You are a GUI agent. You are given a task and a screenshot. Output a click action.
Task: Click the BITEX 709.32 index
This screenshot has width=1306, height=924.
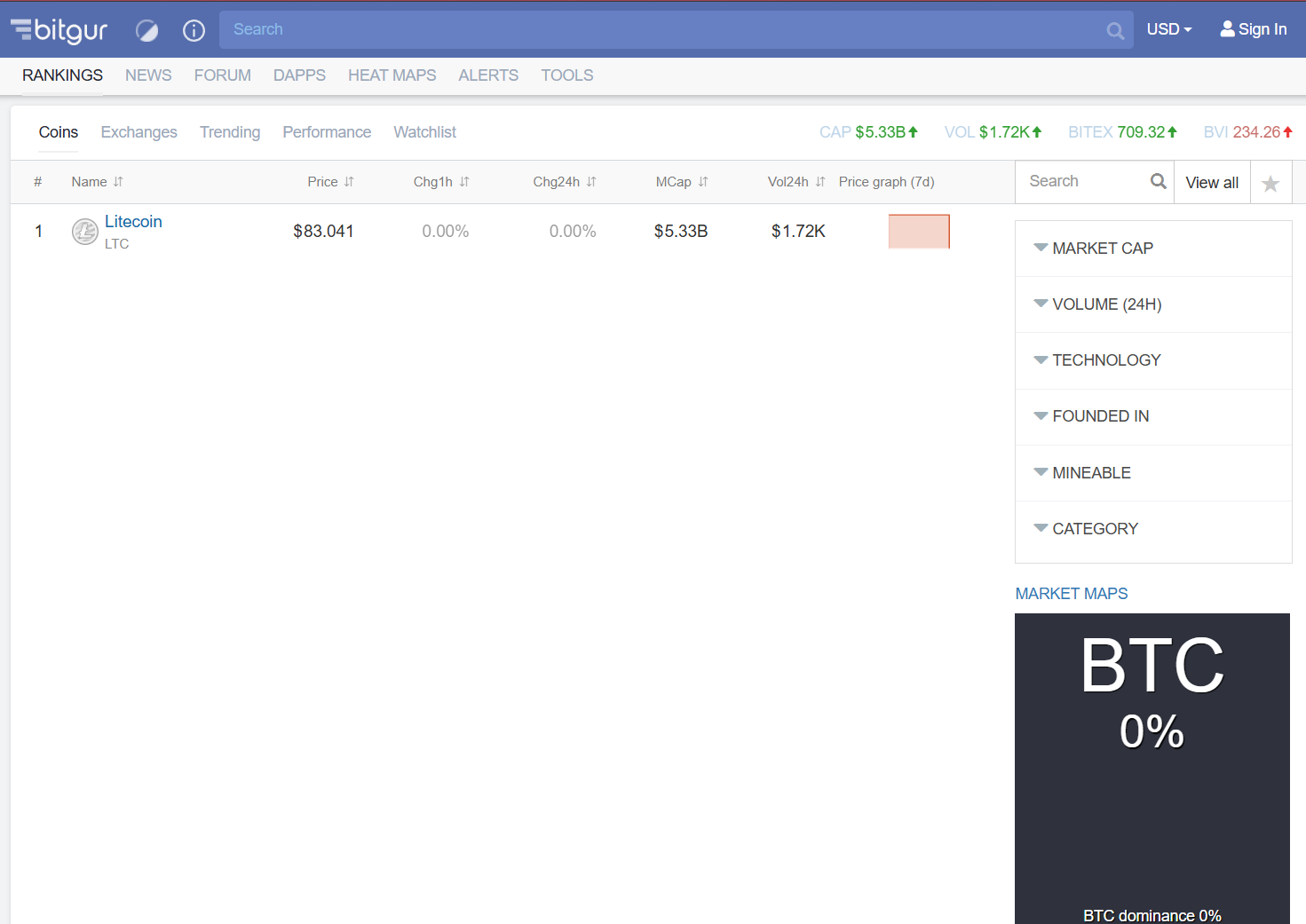click(1122, 132)
